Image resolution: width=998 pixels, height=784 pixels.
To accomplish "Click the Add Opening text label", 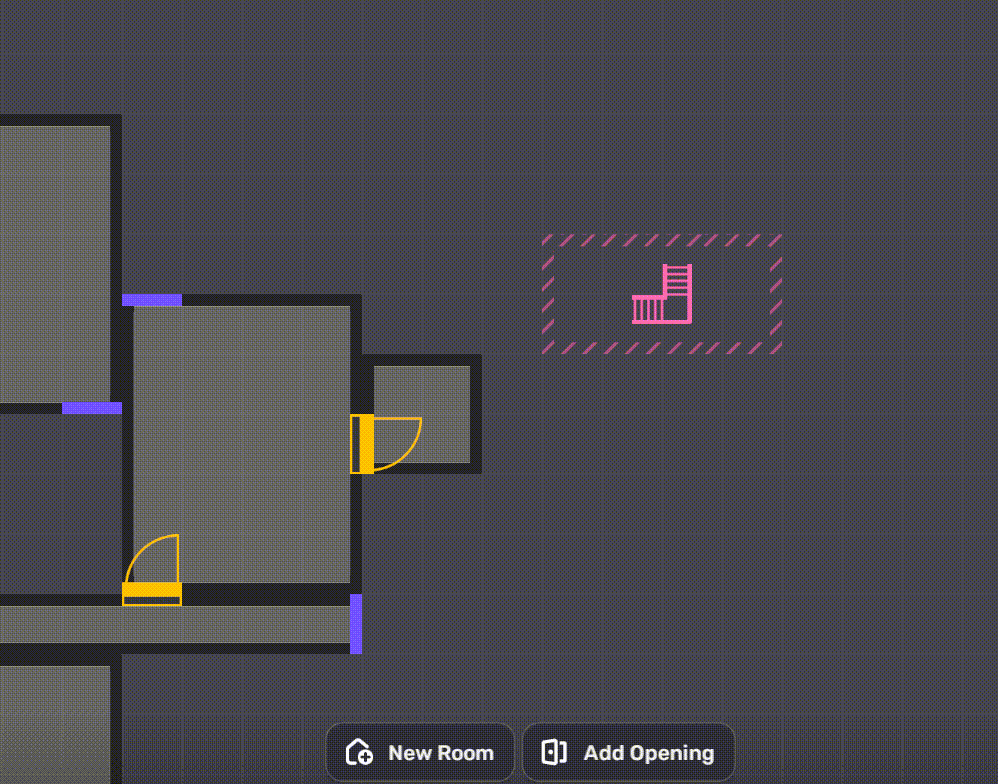I will pos(649,753).
